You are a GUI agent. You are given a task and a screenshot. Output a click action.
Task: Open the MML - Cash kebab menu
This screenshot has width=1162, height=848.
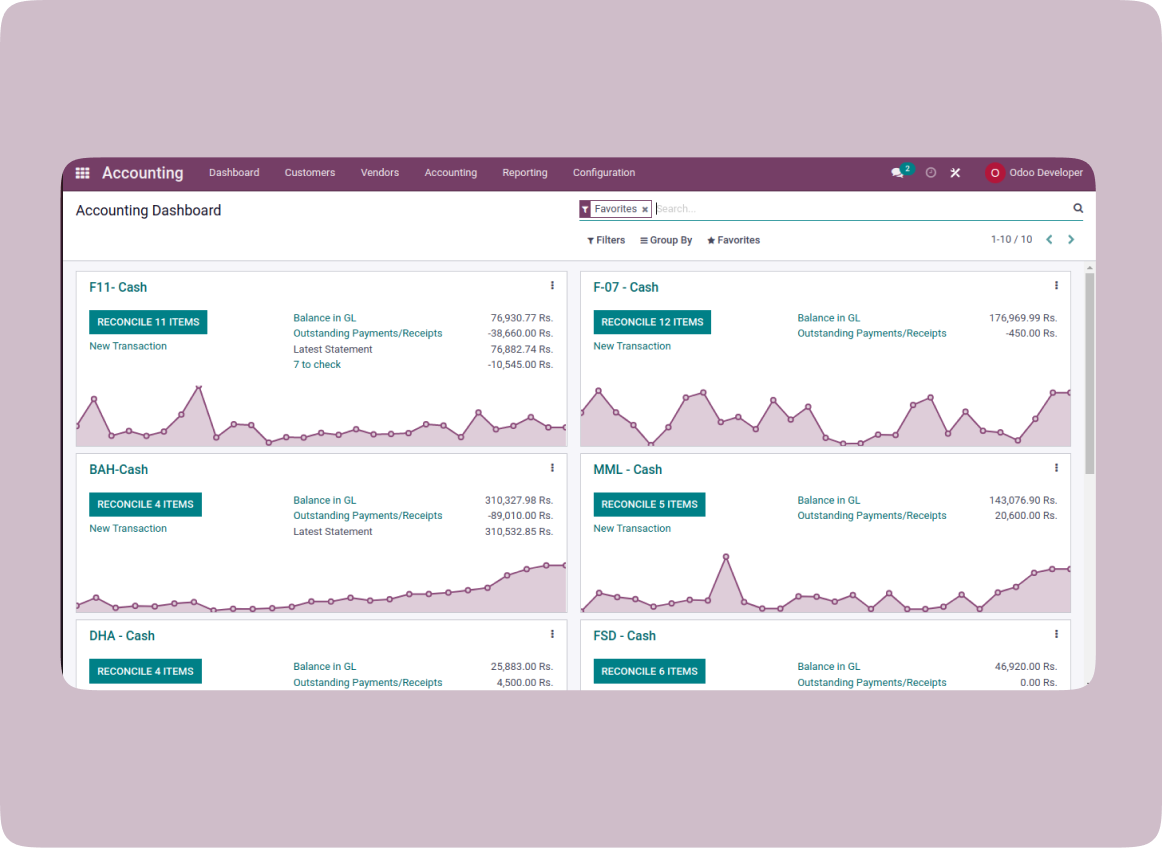coord(1056,468)
